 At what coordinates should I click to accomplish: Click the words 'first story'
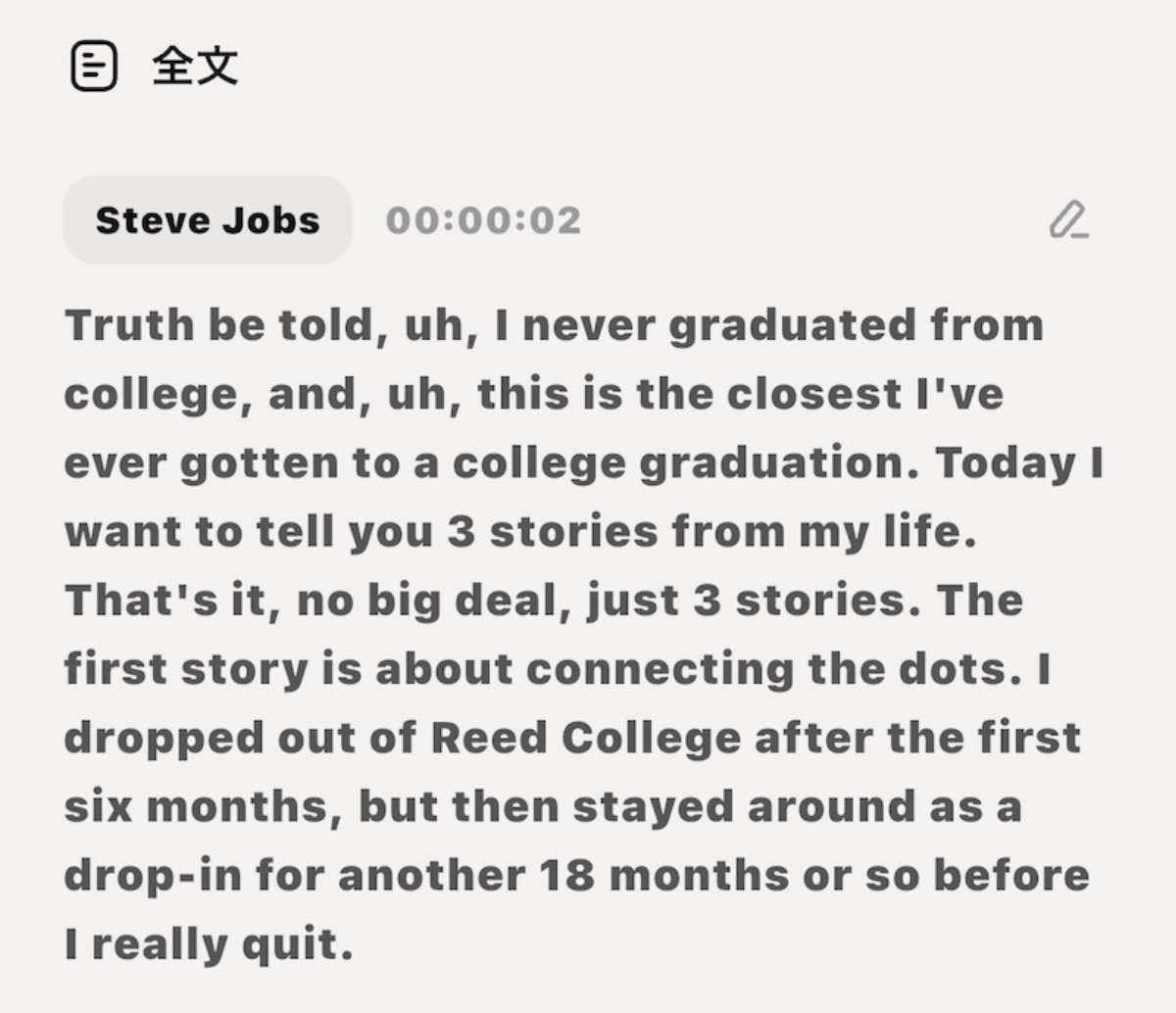pos(186,669)
